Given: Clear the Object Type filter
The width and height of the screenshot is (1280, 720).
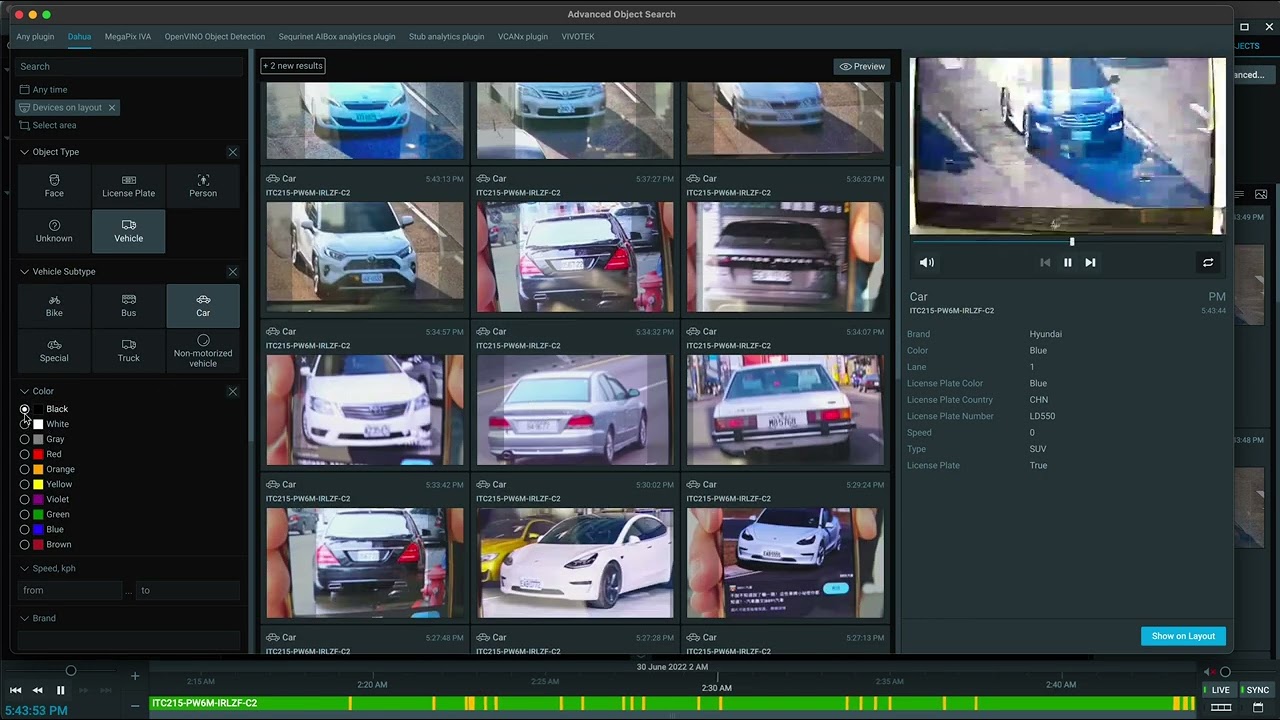Looking at the screenshot, I should tap(233, 152).
